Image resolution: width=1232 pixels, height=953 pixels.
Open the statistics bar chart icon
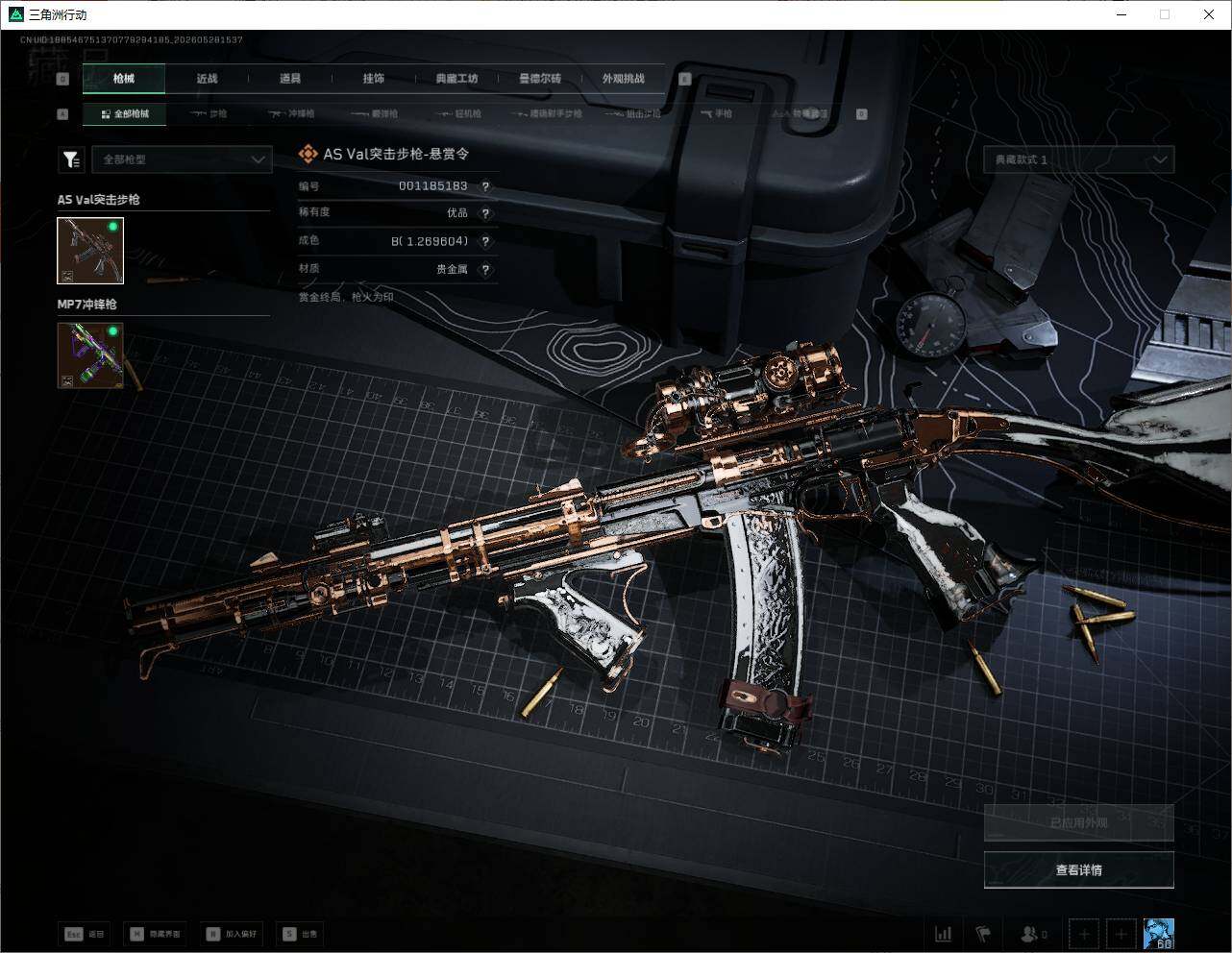point(944,933)
